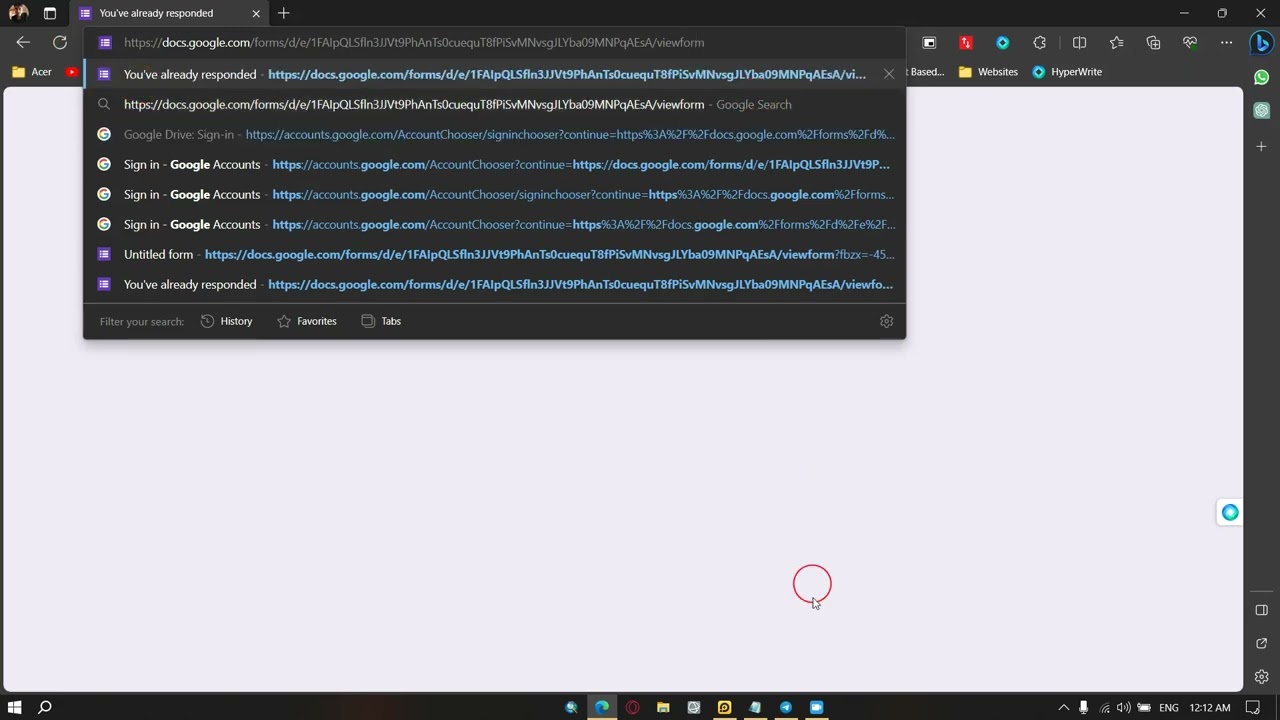Viewport: 1280px width, 720px height.
Task: Open Wi-Fi network settings in tray
Action: point(1104,707)
